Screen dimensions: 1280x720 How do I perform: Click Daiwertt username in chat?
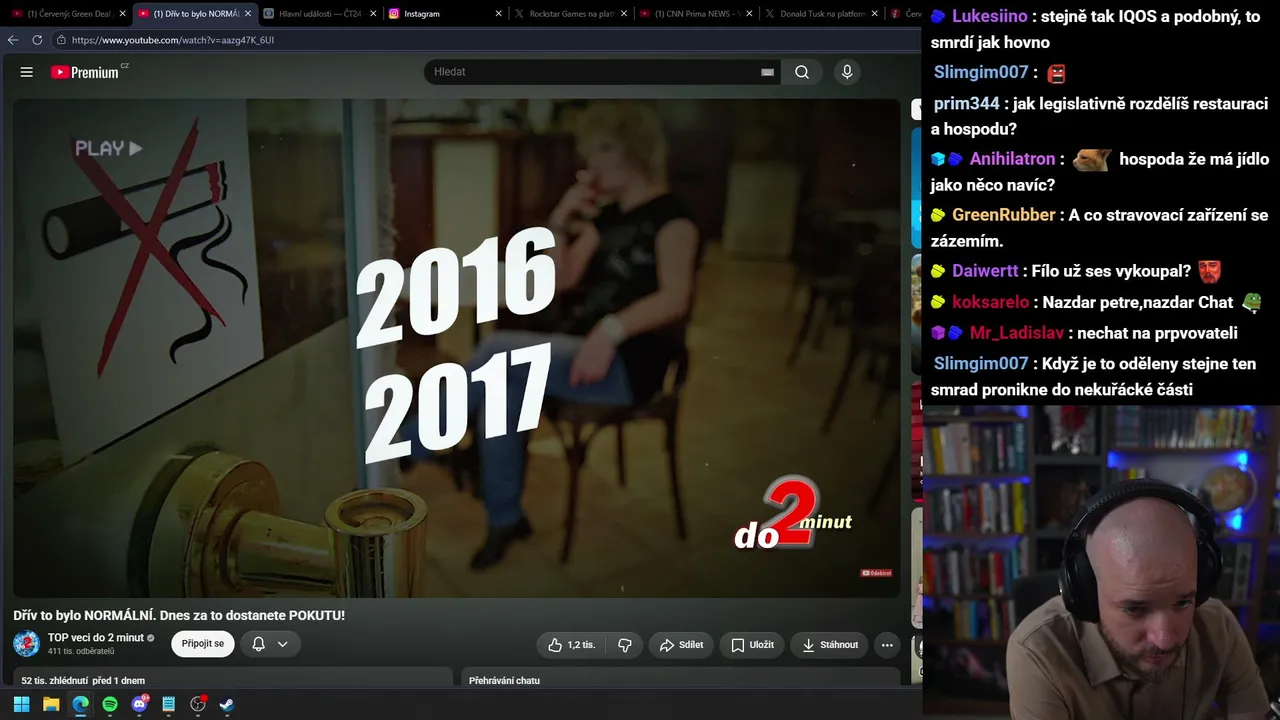tap(985, 271)
